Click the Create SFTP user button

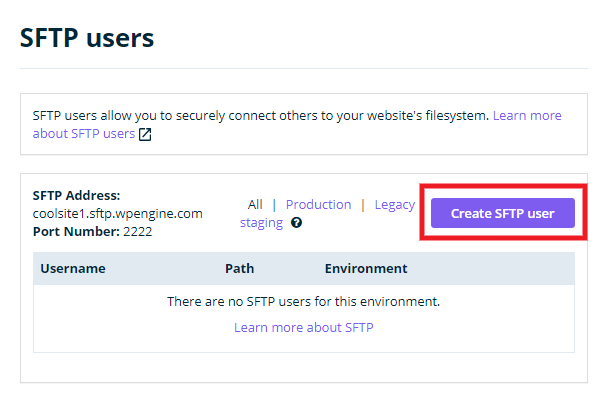(x=503, y=213)
